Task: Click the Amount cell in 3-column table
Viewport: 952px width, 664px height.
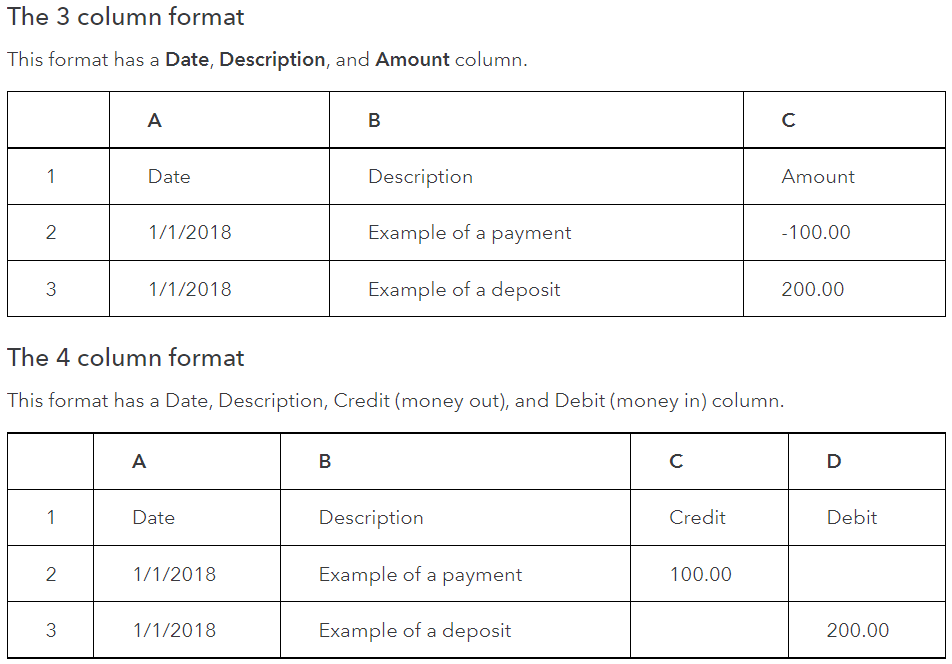Action: pos(844,177)
